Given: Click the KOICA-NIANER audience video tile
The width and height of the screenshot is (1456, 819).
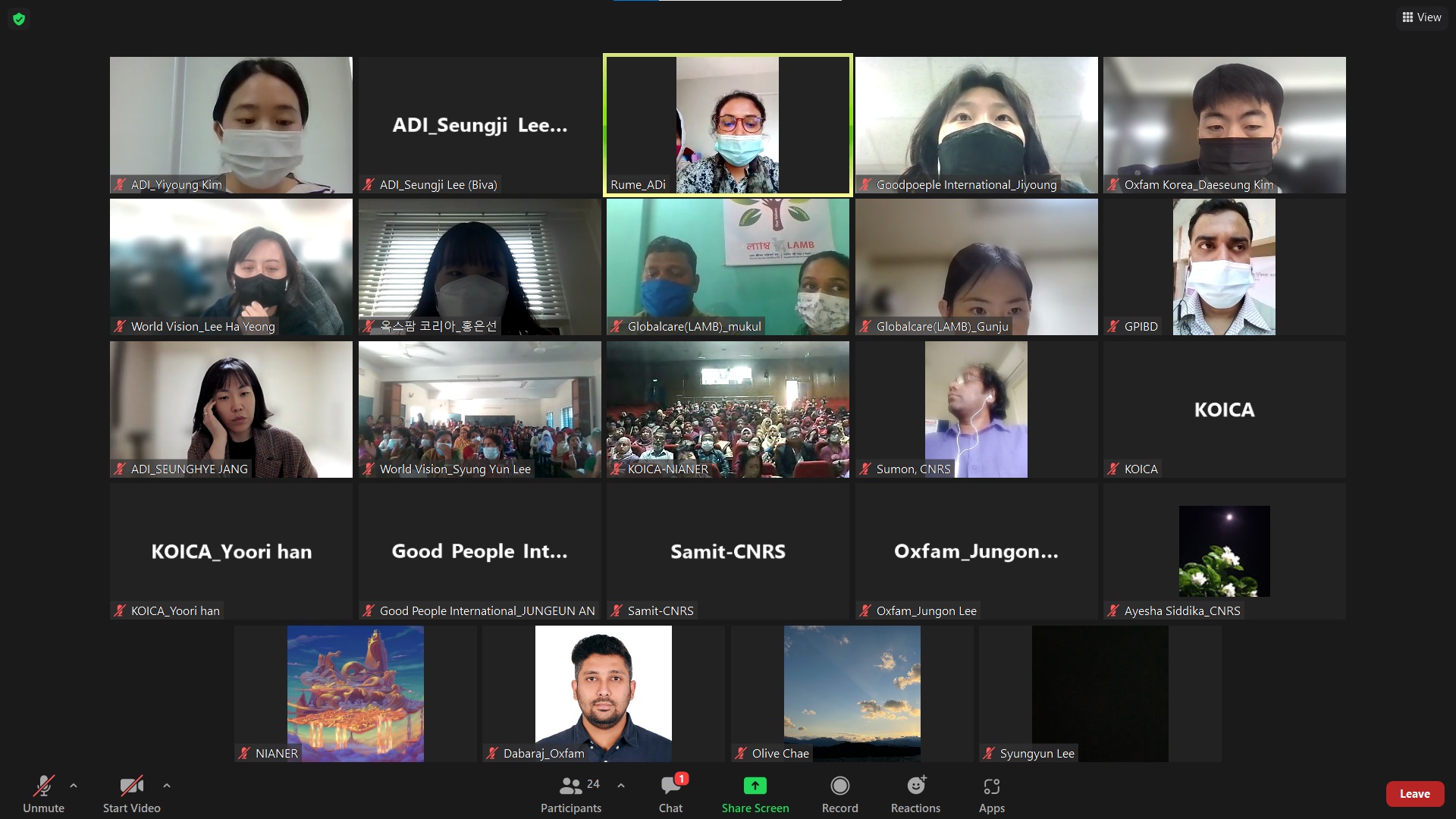Looking at the screenshot, I should tap(727, 409).
